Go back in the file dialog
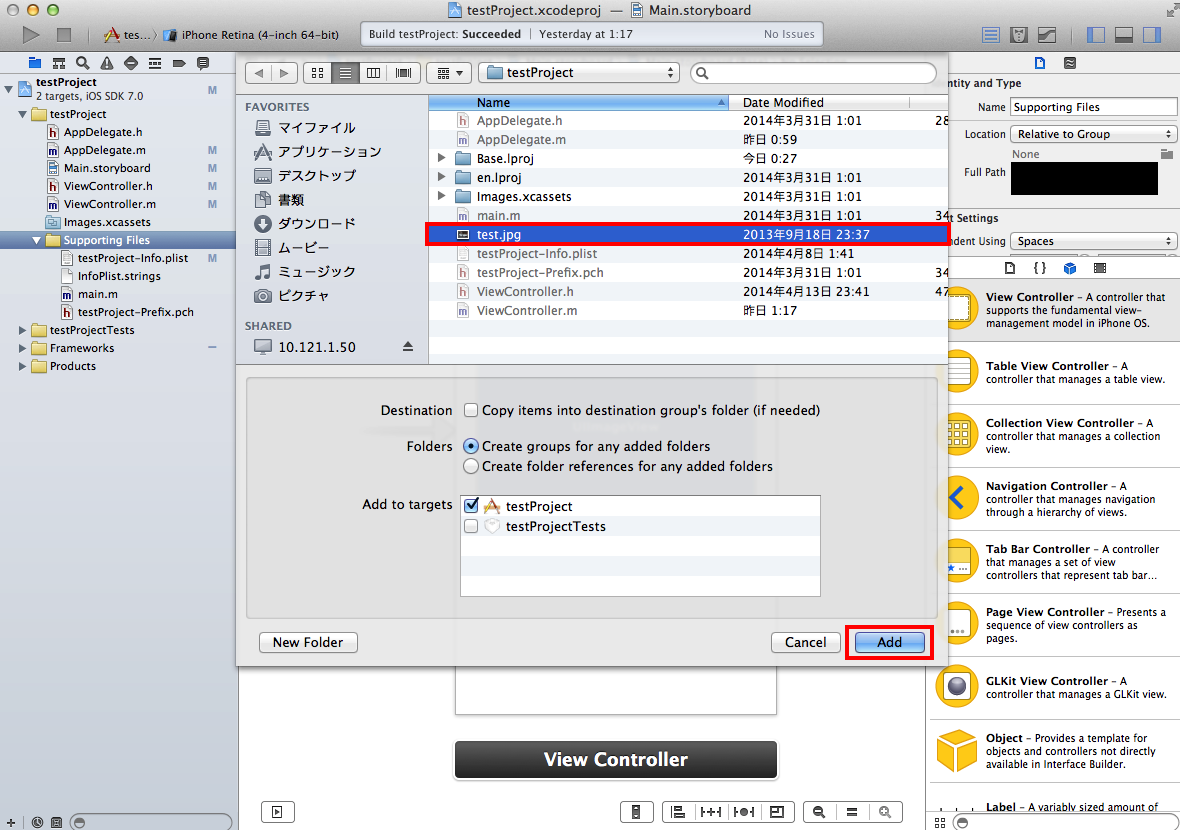Image resolution: width=1180 pixels, height=830 pixels. click(x=259, y=73)
